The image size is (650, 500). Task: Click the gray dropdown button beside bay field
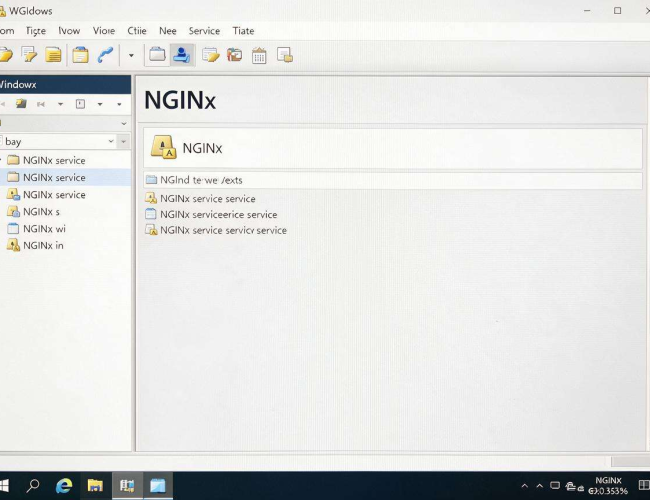coord(124,141)
